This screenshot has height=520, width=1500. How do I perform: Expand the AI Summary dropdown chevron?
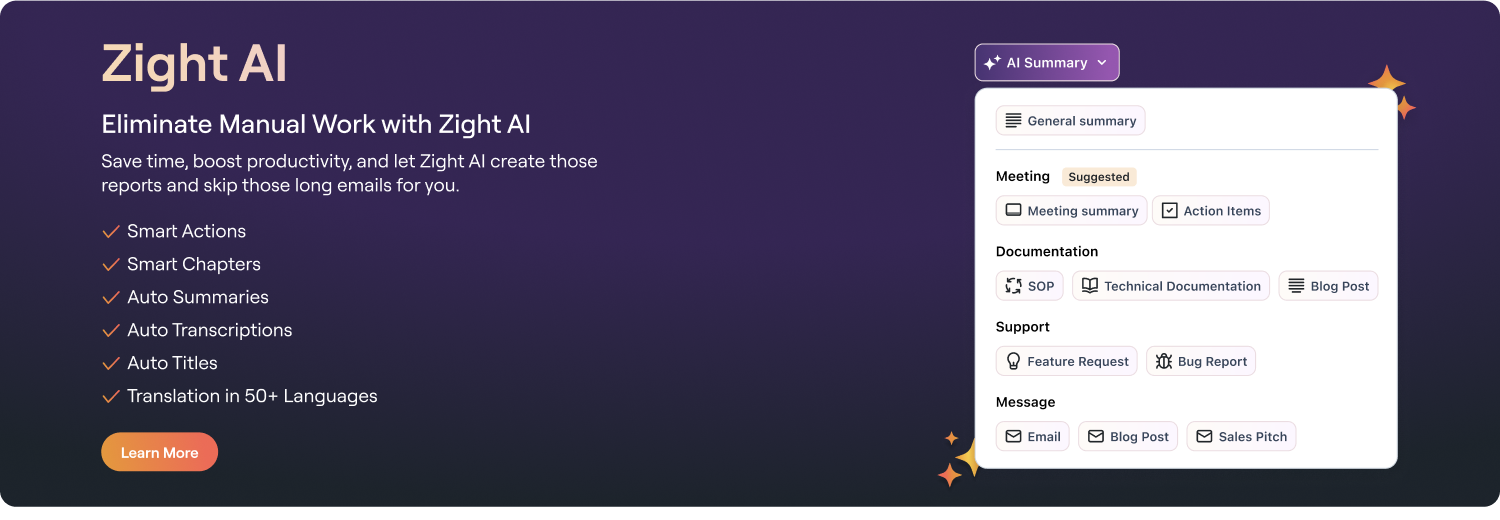pyautogui.click(x=1101, y=63)
